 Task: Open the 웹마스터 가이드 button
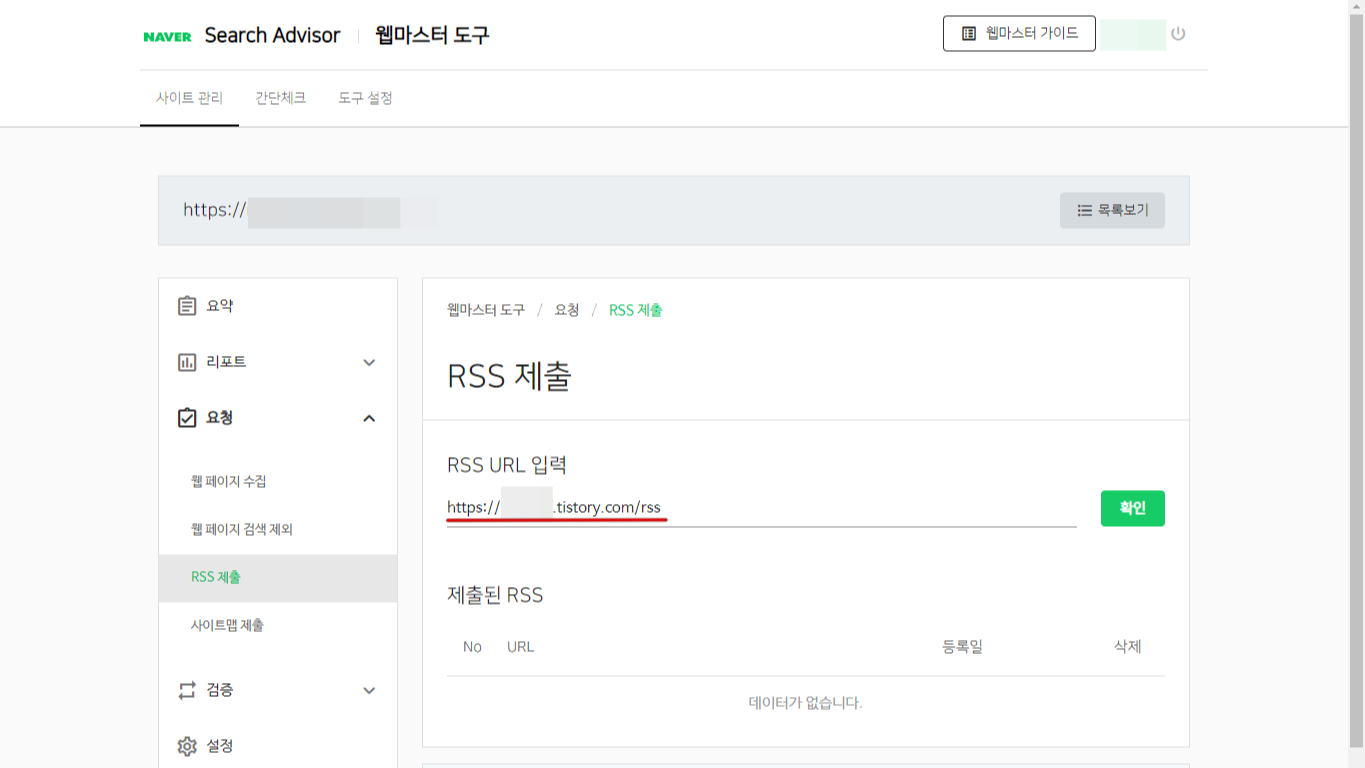tap(1019, 33)
